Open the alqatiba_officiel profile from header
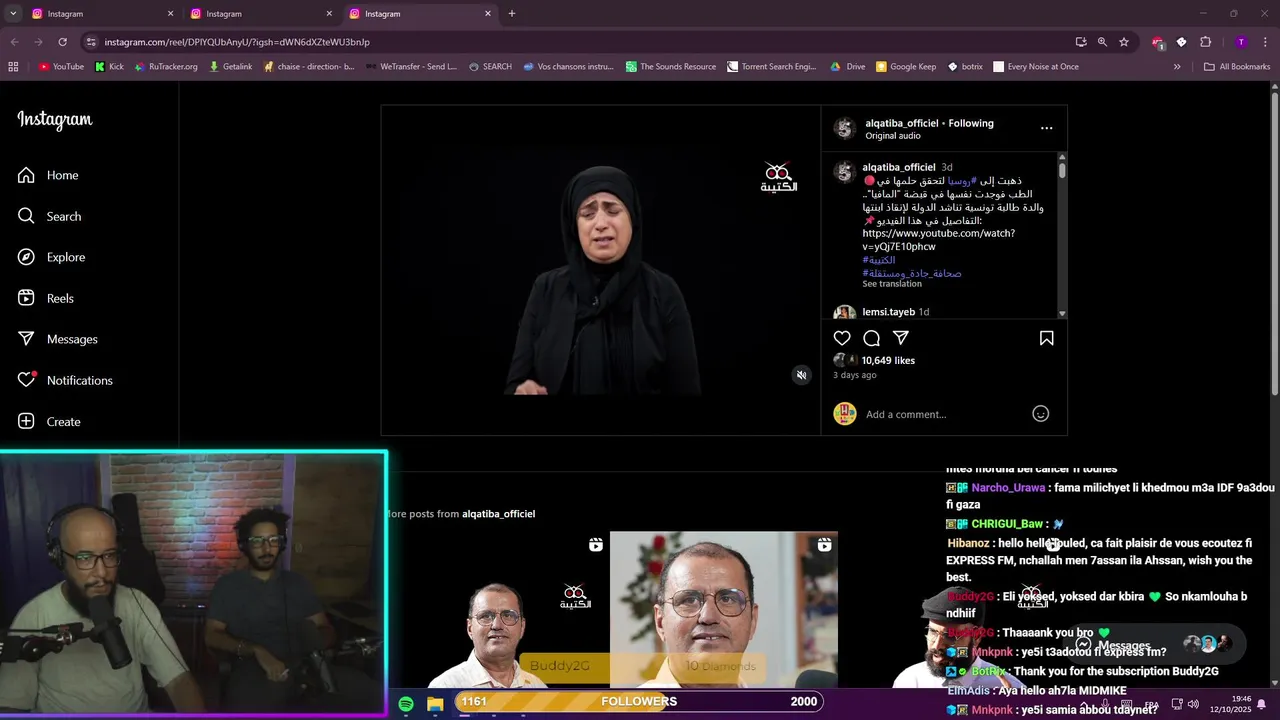This screenshot has height=720, width=1280. point(902,123)
